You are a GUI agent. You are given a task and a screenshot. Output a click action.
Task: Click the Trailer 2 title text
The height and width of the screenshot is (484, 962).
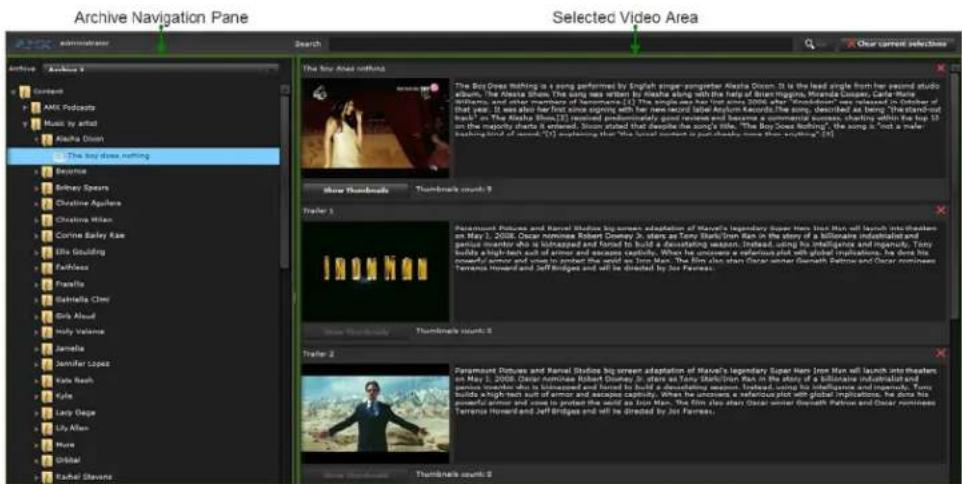317,354
